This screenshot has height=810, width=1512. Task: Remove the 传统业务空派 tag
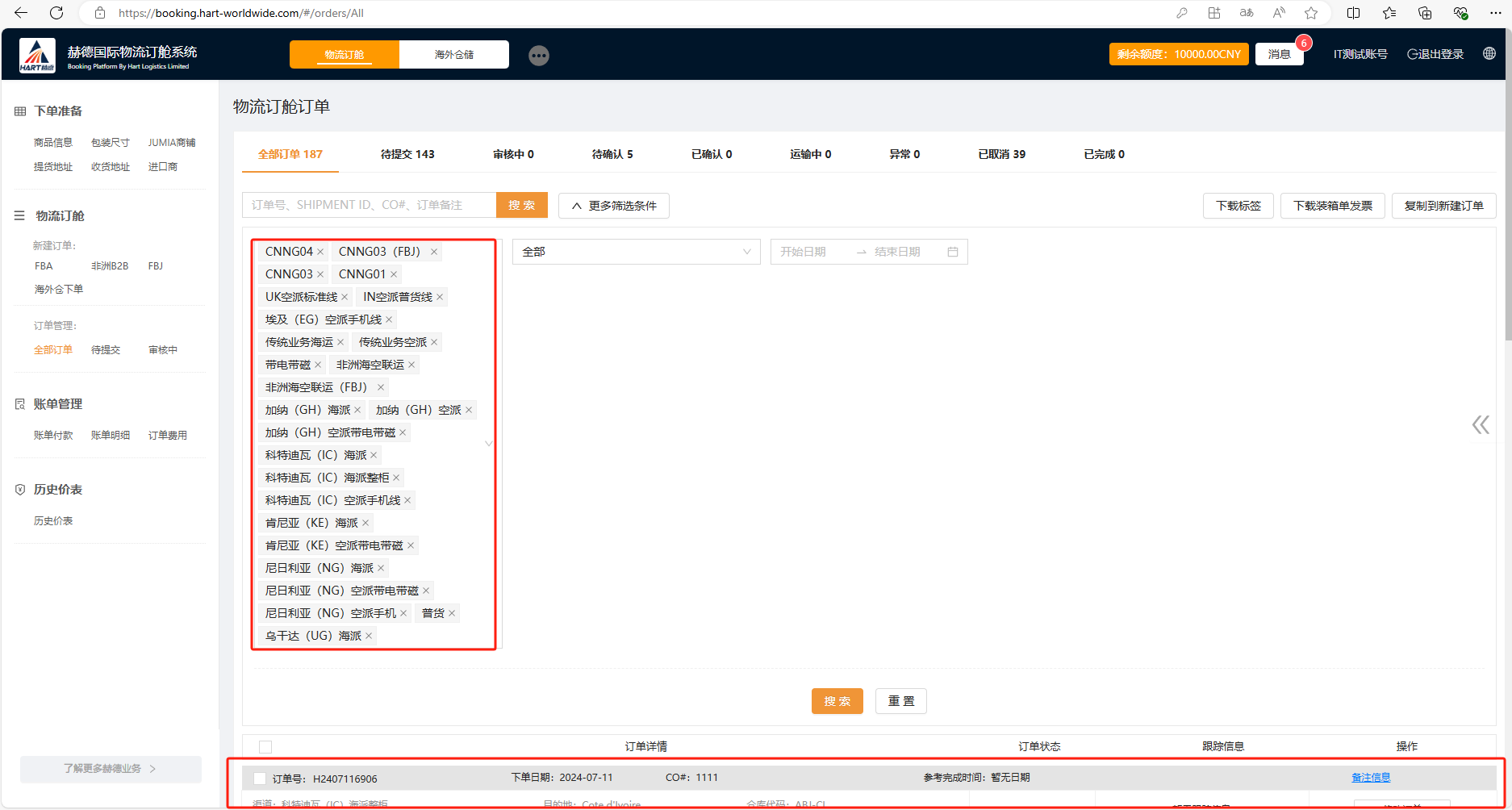click(434, 342)
